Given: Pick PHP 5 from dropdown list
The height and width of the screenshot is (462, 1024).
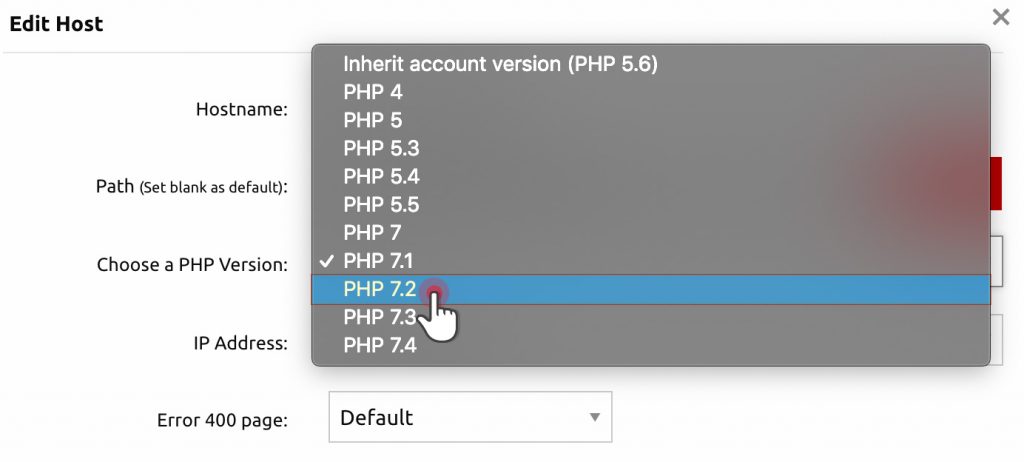Looking at the screenshot, I should [650, 120].
